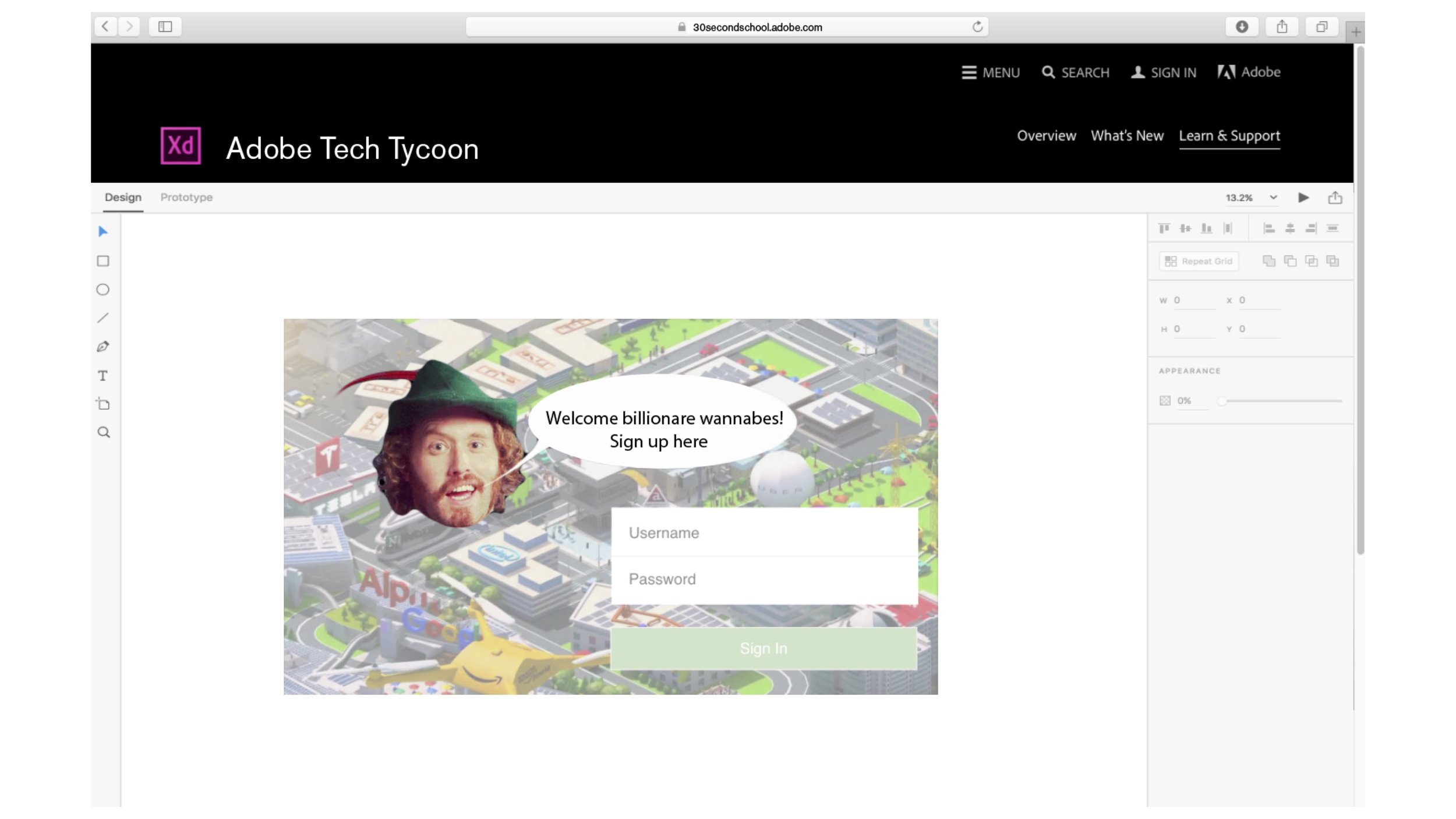Switch to the Prototype tab
This screenshot has height=819, width=1456.
[186, 197]
